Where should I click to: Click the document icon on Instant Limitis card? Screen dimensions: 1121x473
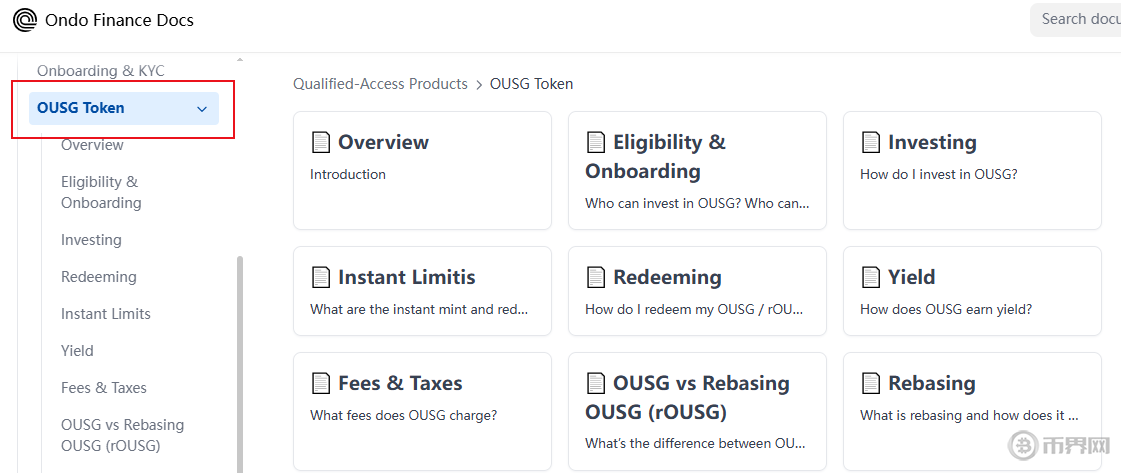(321, 277)
